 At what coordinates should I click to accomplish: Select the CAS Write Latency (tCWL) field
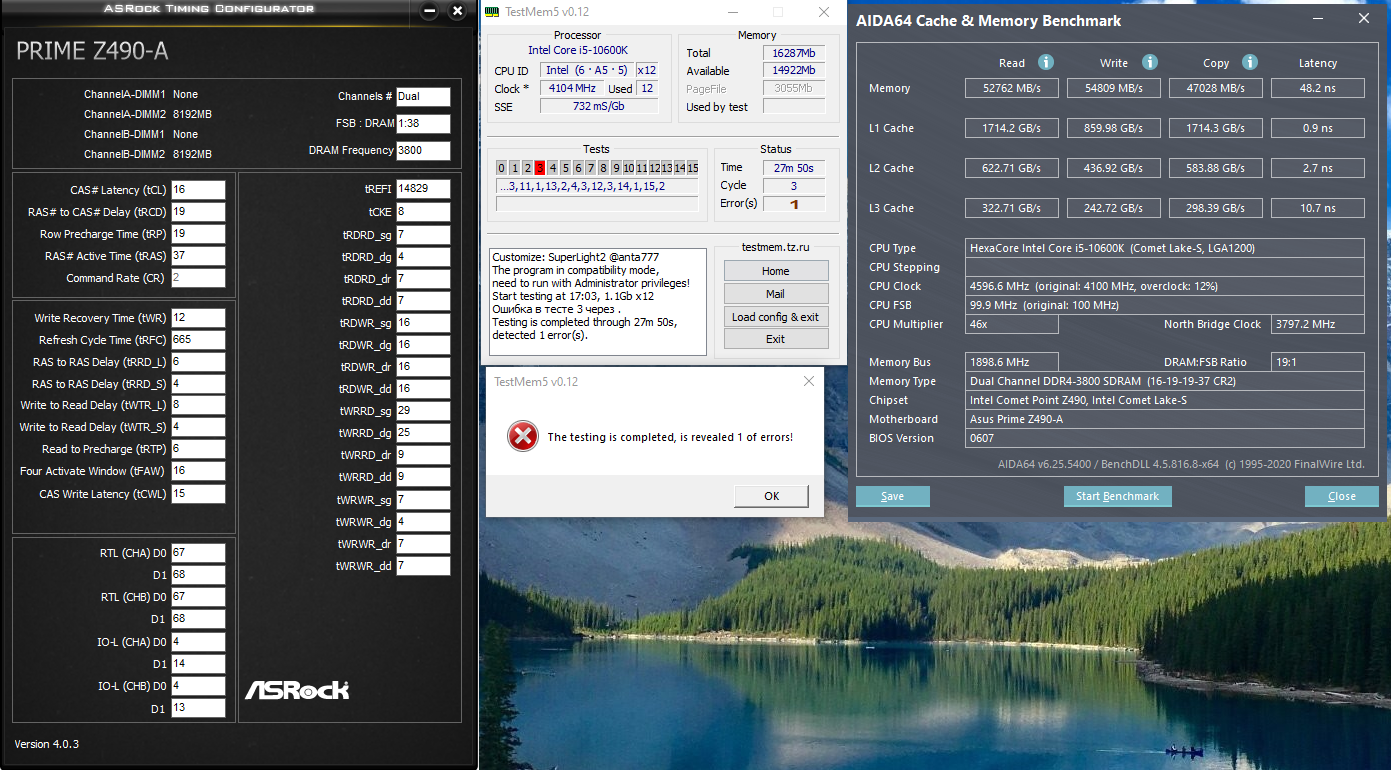coord(198,494)
